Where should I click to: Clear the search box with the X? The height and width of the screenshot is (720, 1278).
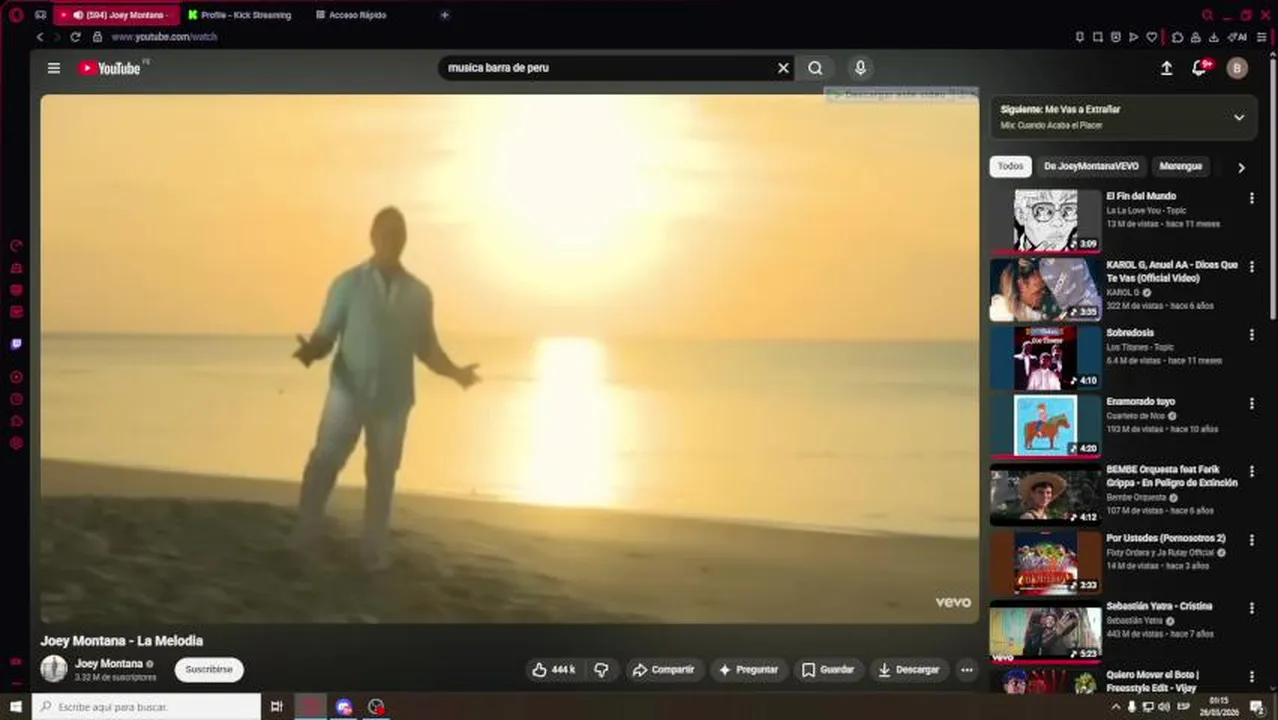coord(783,68)
